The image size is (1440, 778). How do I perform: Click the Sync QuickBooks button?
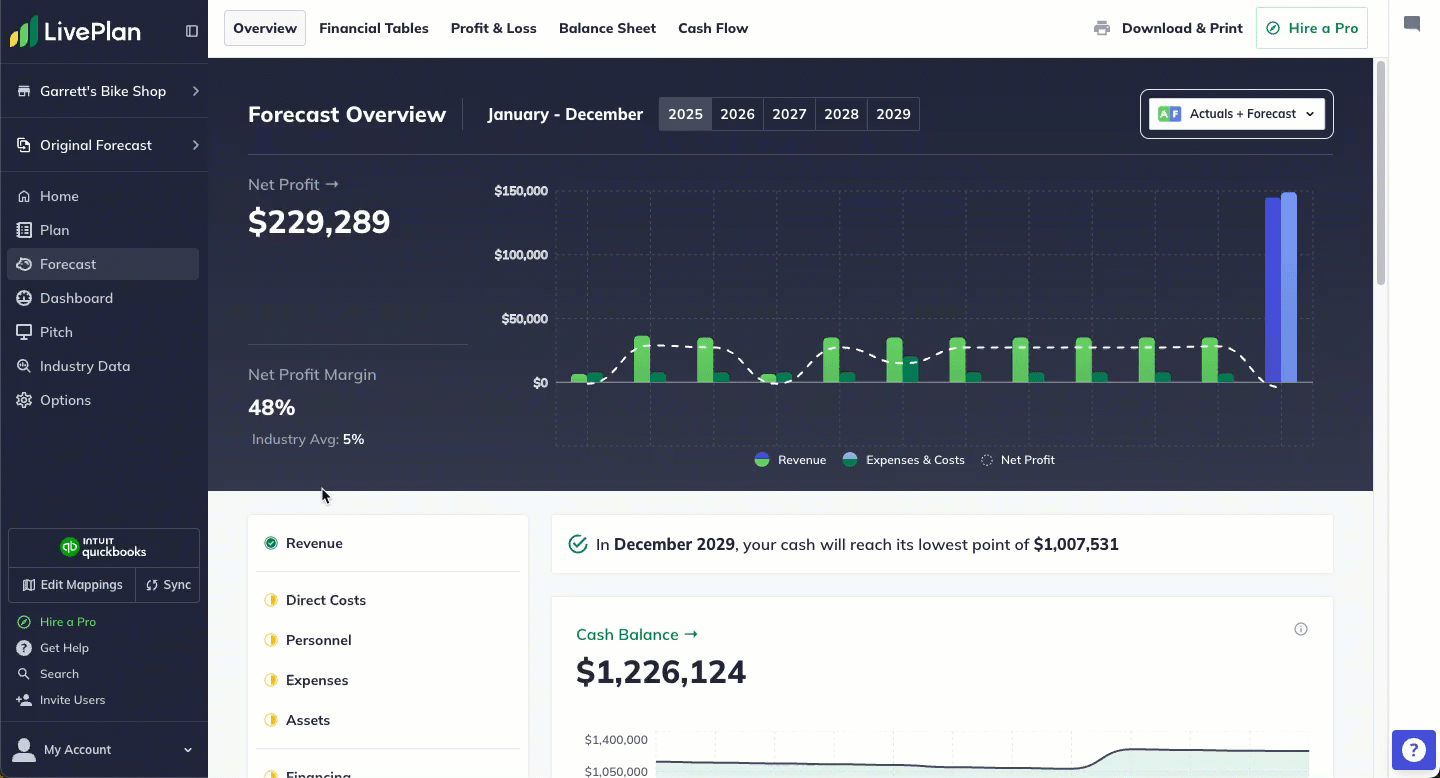(168, 585)
